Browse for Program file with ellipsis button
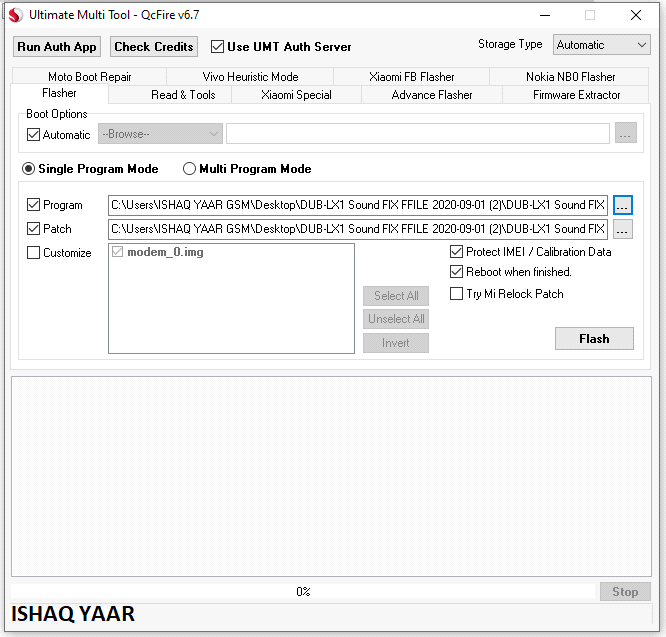Screen dimensions: 666x637 pyautogui.click(x=623, y=205)
